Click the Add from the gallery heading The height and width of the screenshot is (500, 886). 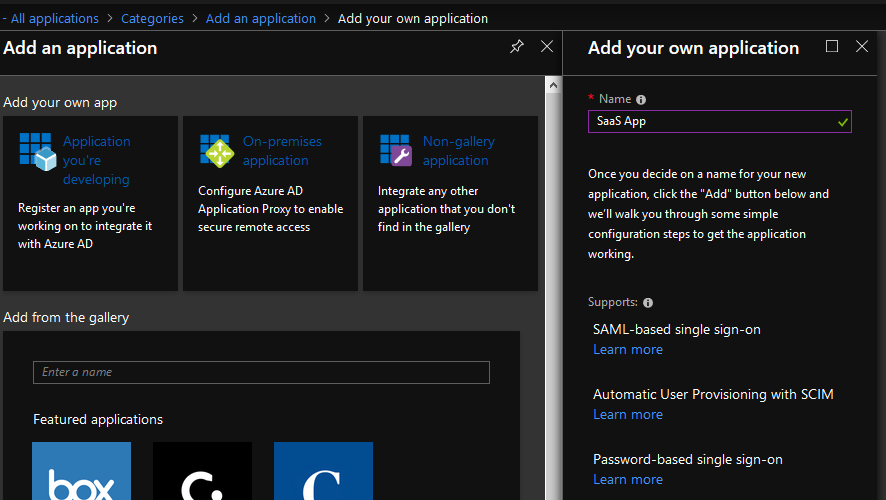[66, 318]
